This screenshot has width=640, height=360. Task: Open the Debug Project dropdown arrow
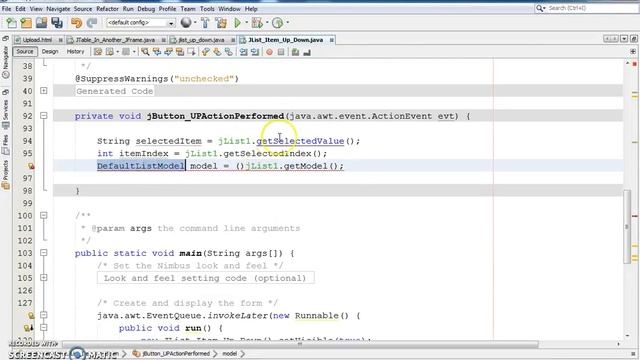coord(267,23)
